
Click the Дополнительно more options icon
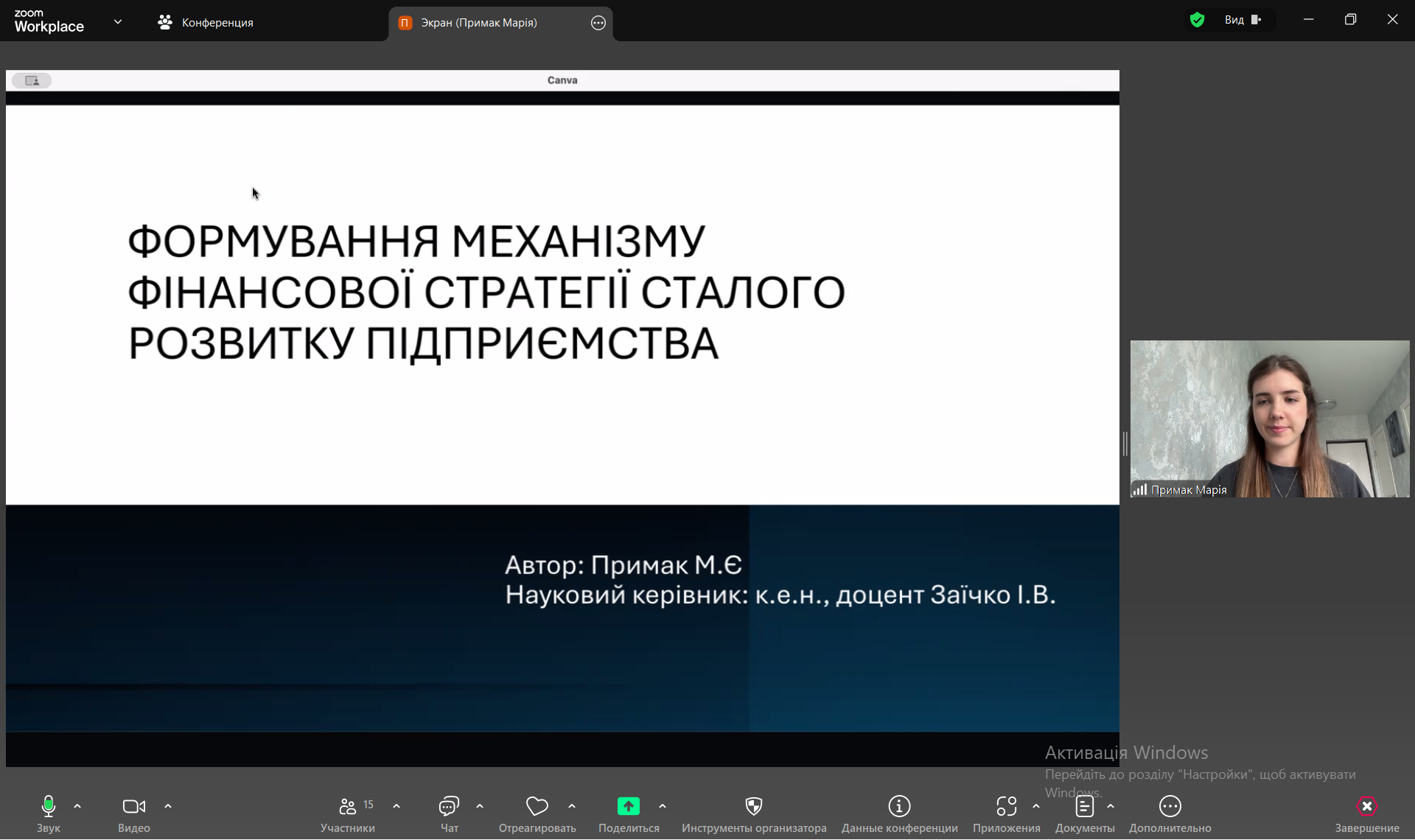[1170, 807]
